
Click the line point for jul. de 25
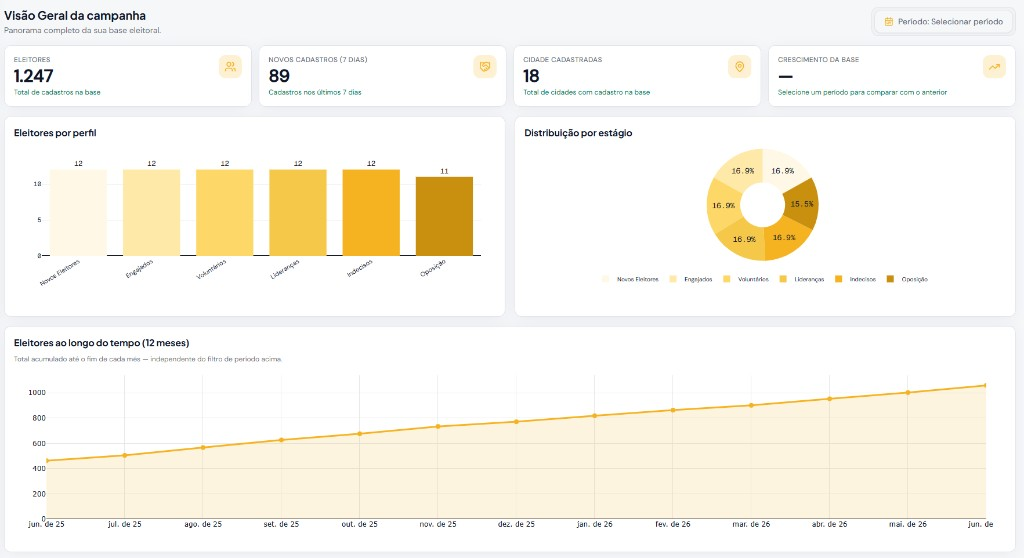(x=125, y=455)
